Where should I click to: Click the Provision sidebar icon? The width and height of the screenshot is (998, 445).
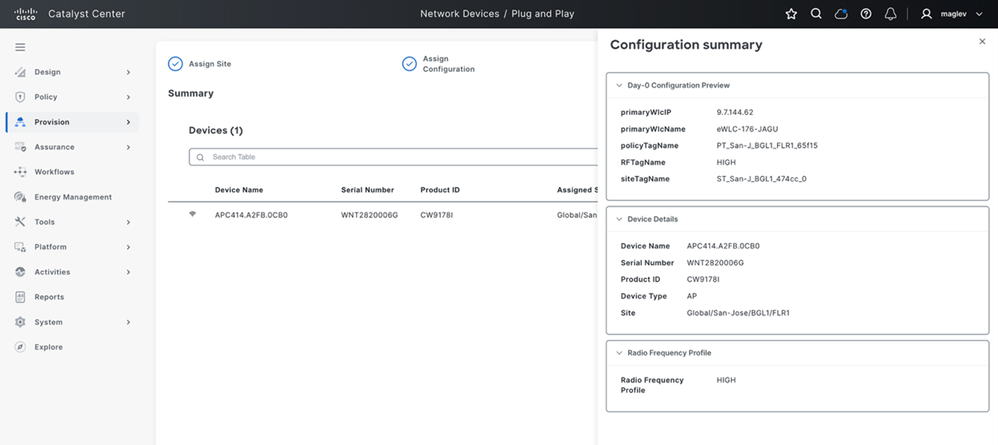[20, 122]
